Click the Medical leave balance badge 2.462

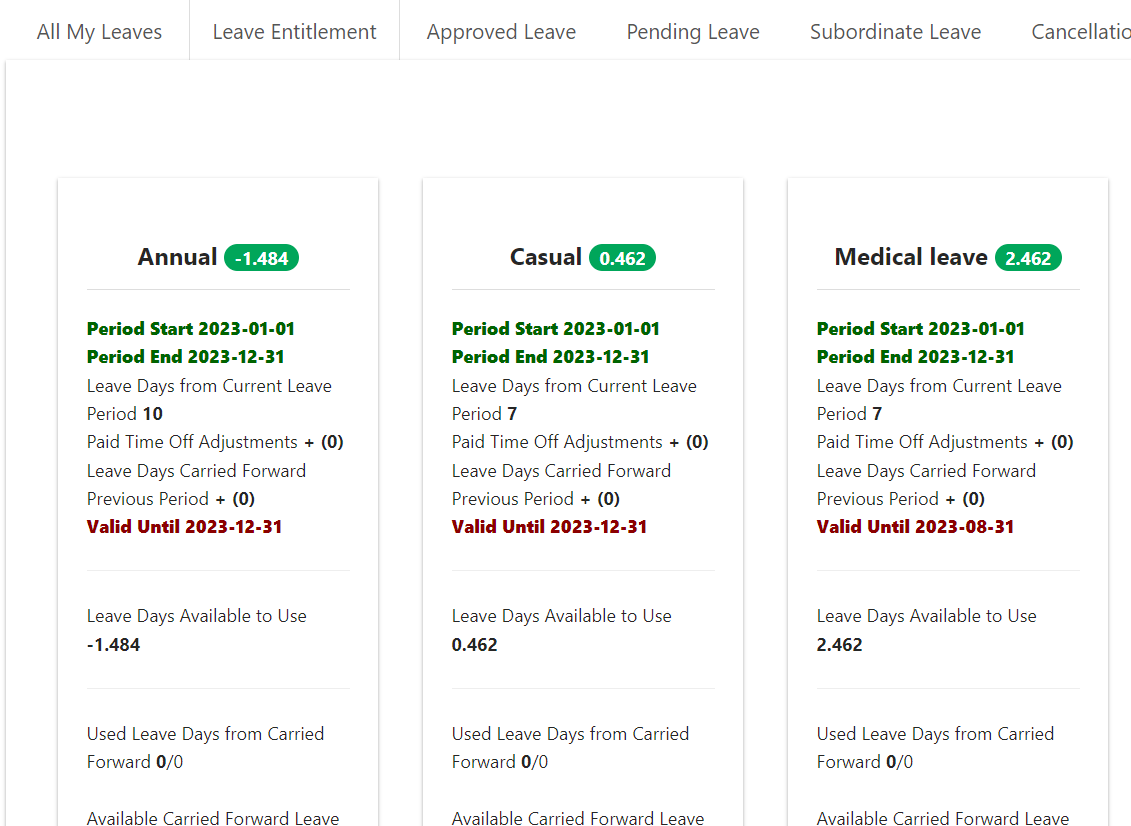[1028, 258]
